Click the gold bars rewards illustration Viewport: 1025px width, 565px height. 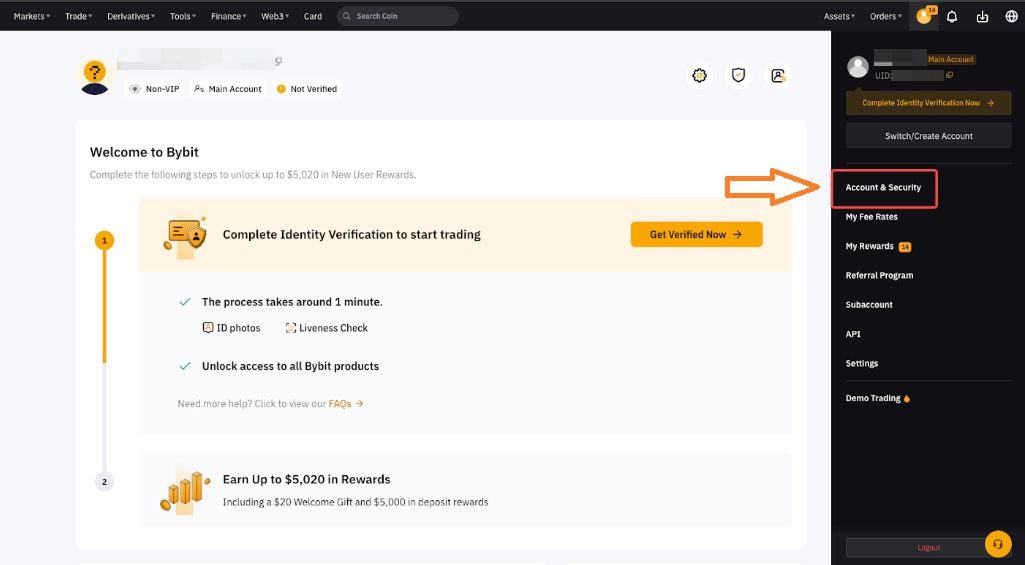pyautogui.click(x=184, y=490)
